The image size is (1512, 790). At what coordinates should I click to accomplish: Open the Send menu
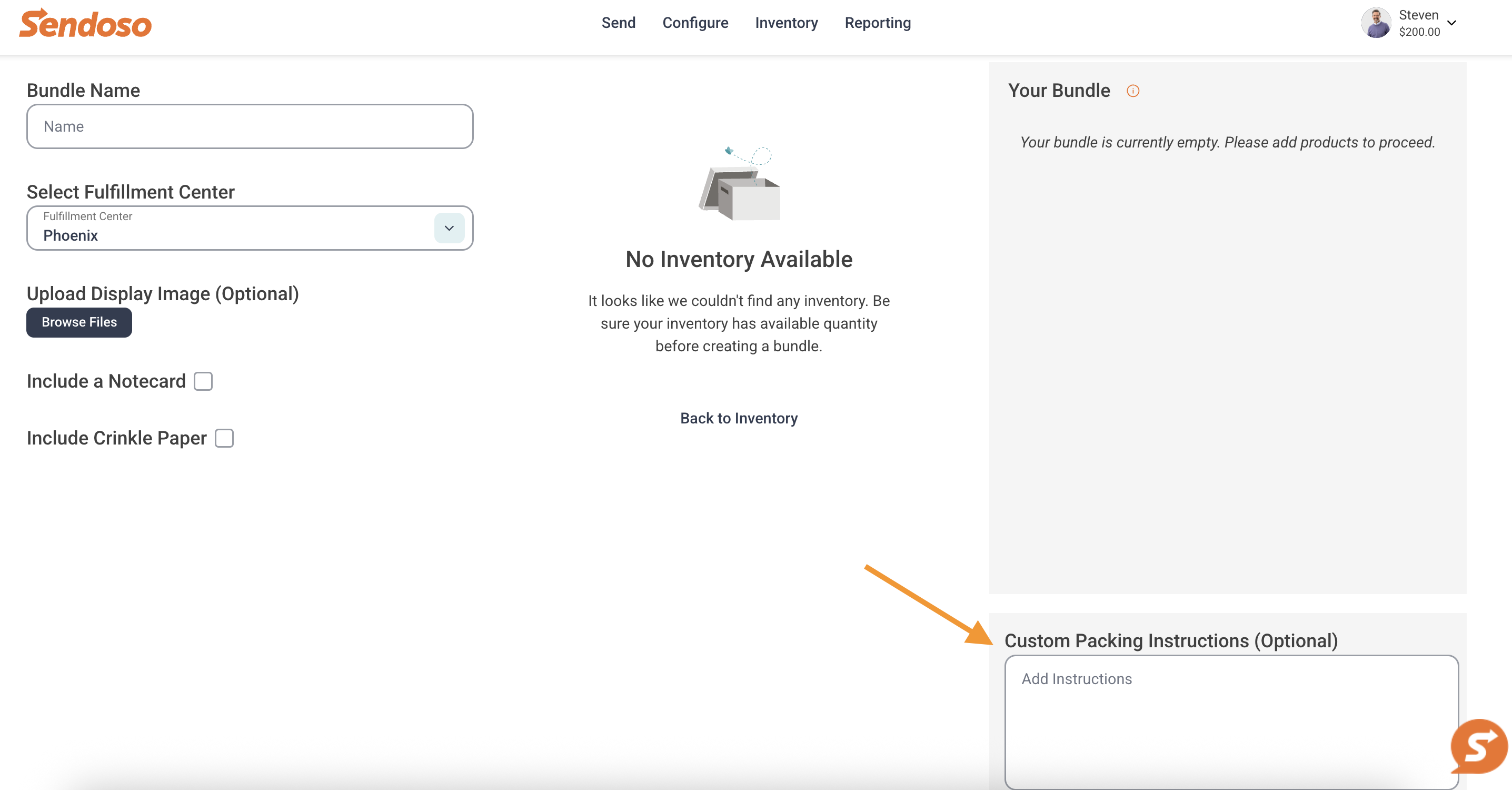click(618, 23)
